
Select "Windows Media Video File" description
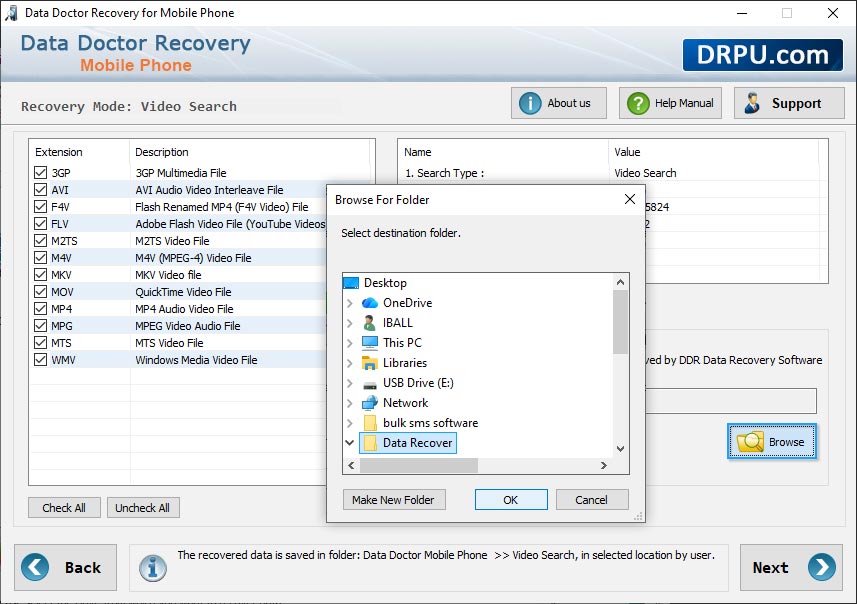click(x=196, y=360)
